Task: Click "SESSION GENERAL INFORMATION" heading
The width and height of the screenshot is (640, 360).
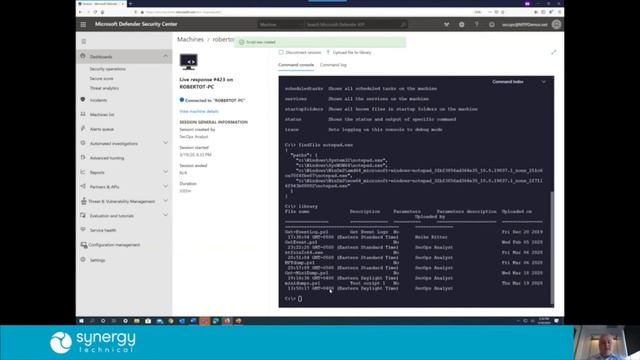Action: (x=213, y=122)
